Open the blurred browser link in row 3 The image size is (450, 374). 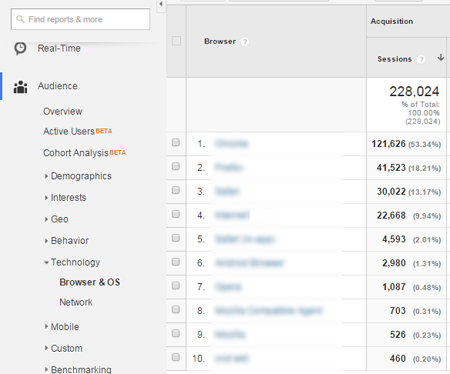pyautogui.click(x=227, y=191)
